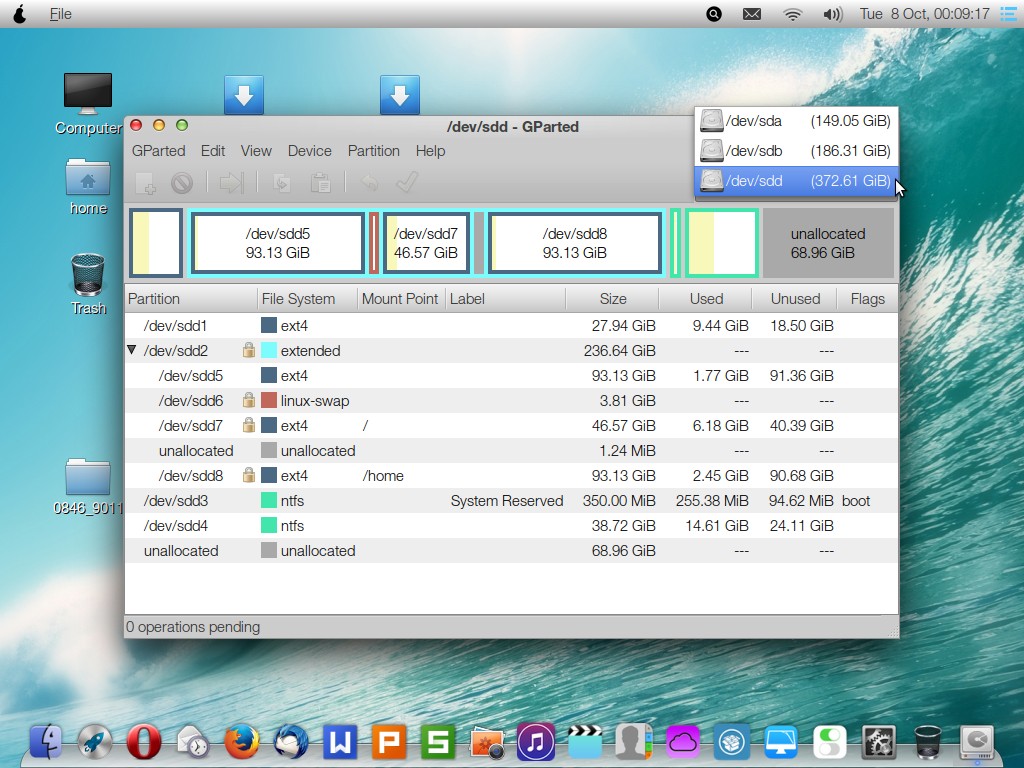
Task: Open the Partition menu
Action: [x=374, y=151]
